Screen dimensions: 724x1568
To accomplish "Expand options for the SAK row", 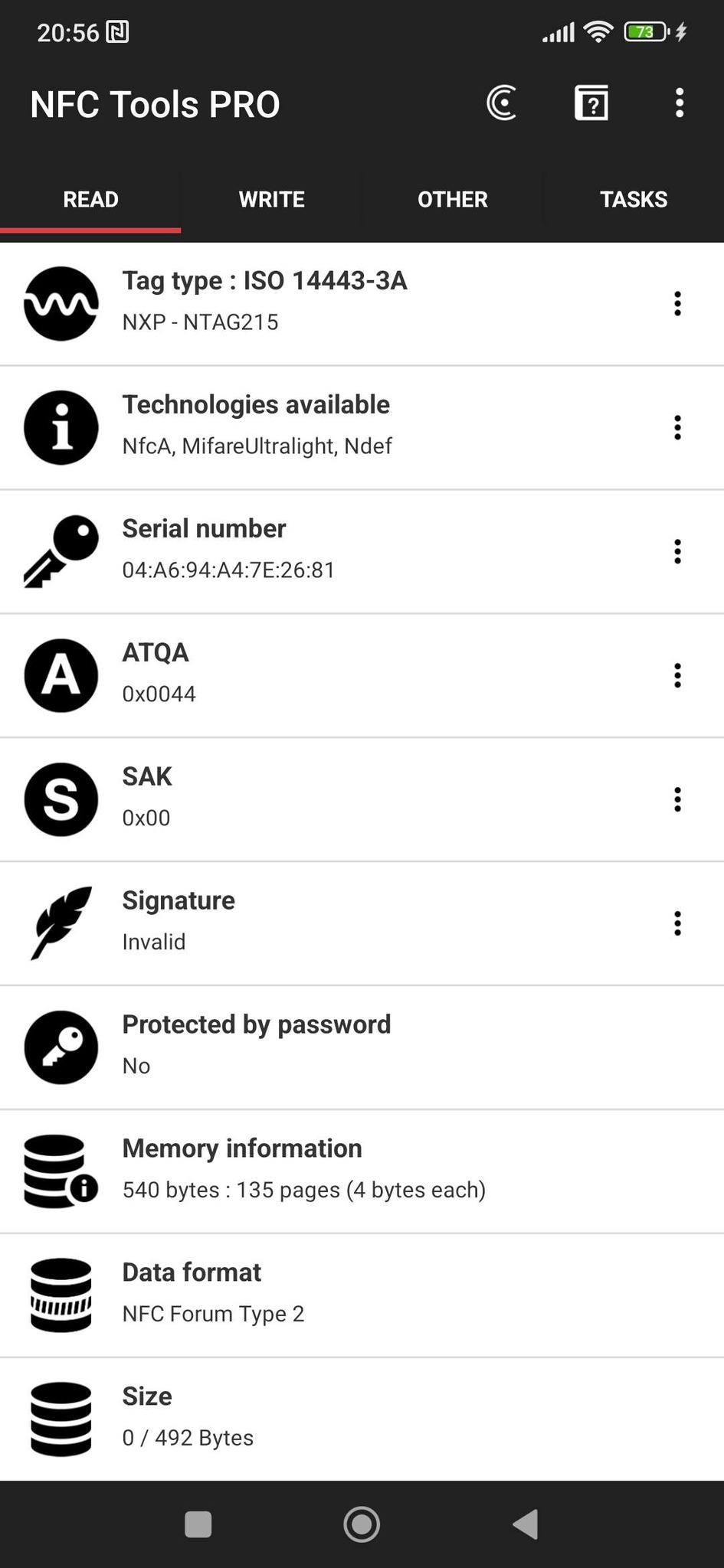I will click(677, 799).
